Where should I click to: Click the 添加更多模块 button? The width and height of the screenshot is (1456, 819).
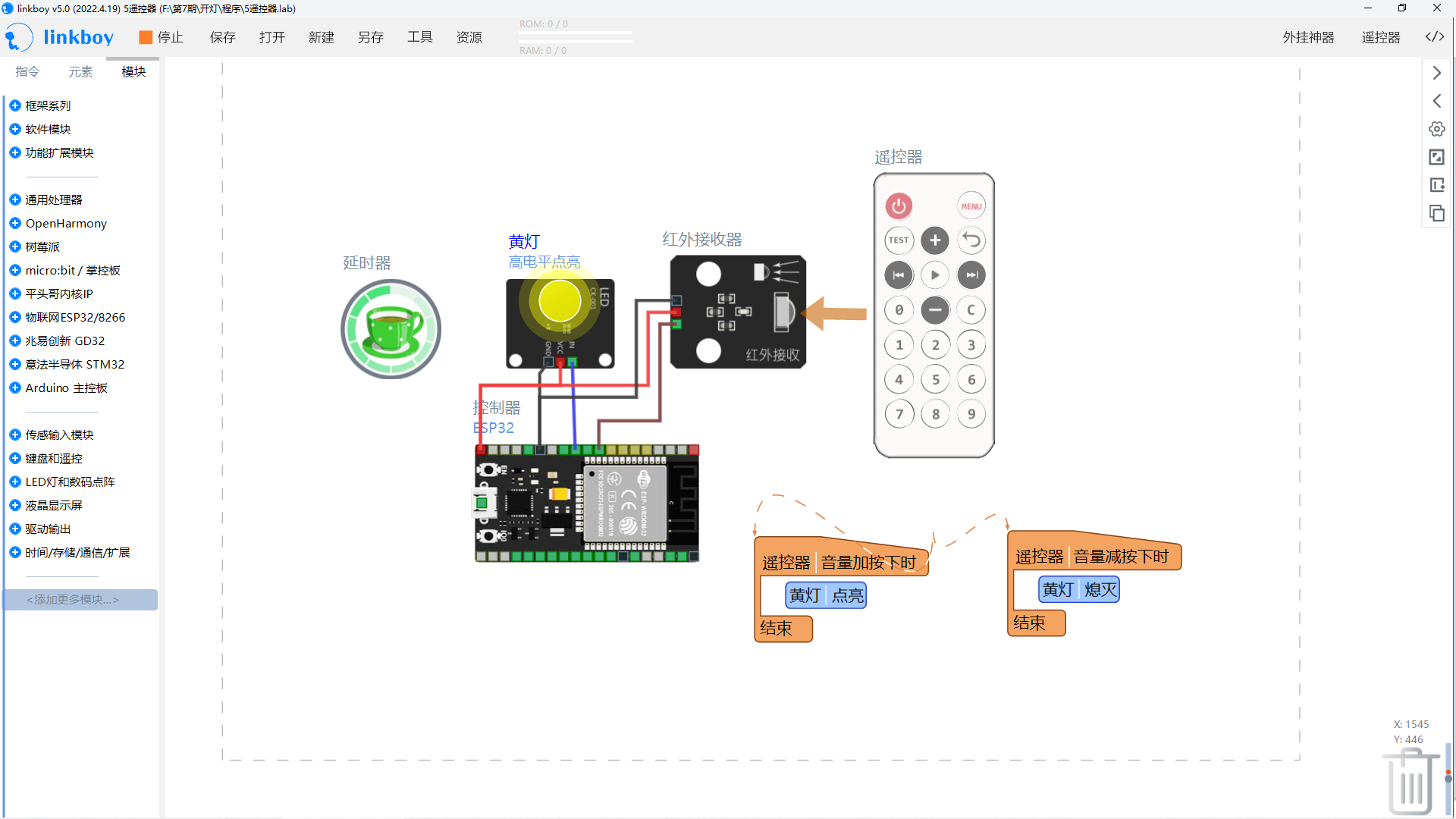coord(80,598)
